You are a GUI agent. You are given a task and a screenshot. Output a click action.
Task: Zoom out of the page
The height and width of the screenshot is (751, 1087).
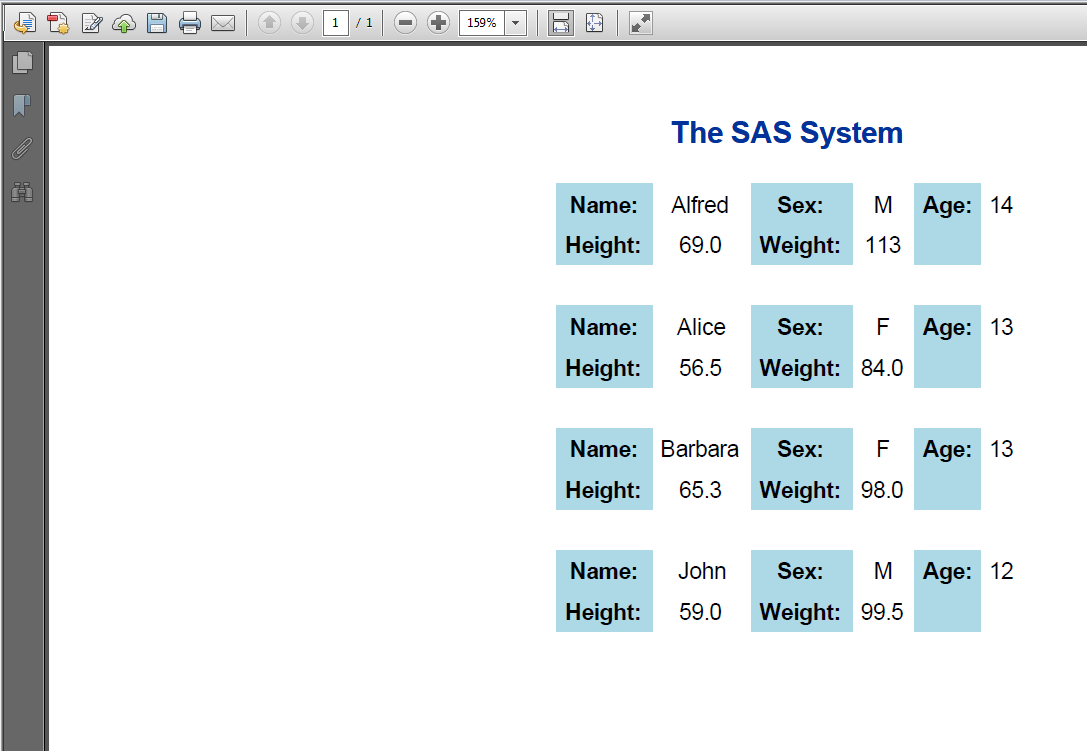[x=404, y=22]
